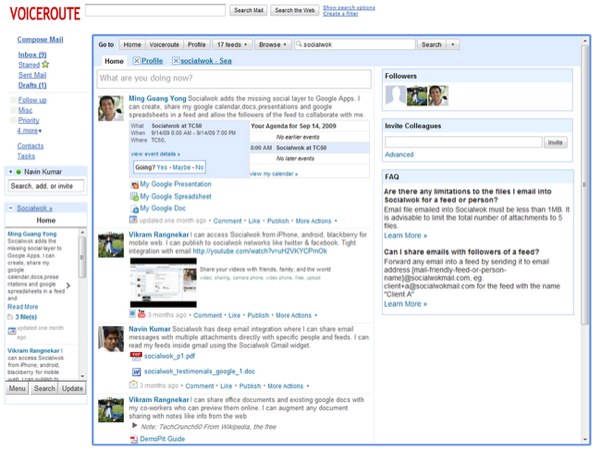602x452 pixels.
Task: Click the YouTube icon under Vikram's video post
Action: pos(141,314)
